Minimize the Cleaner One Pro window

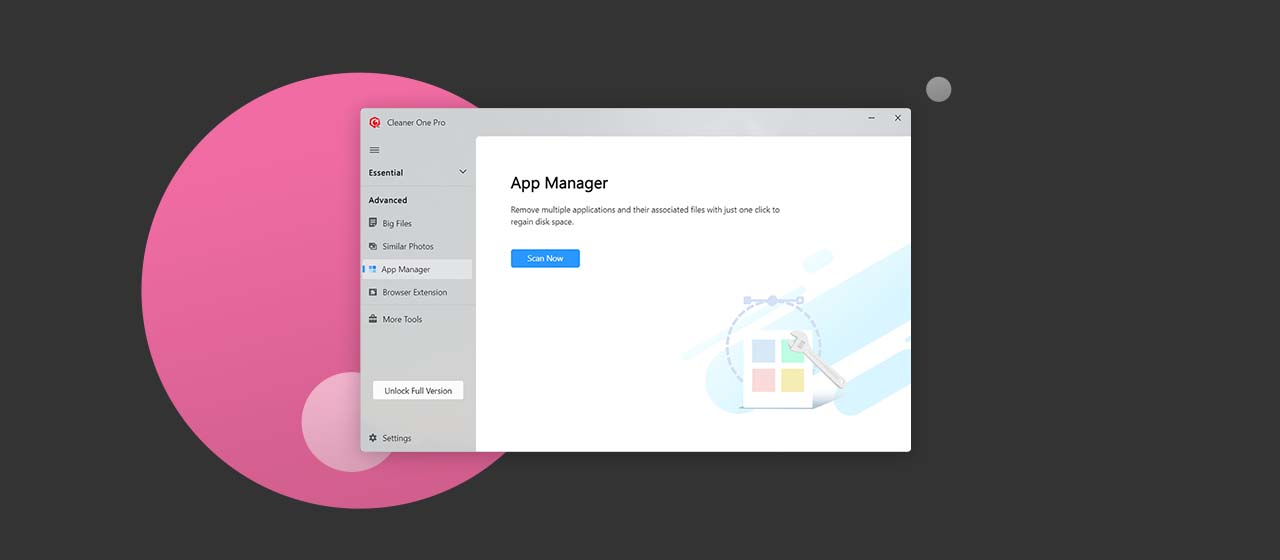872,118
